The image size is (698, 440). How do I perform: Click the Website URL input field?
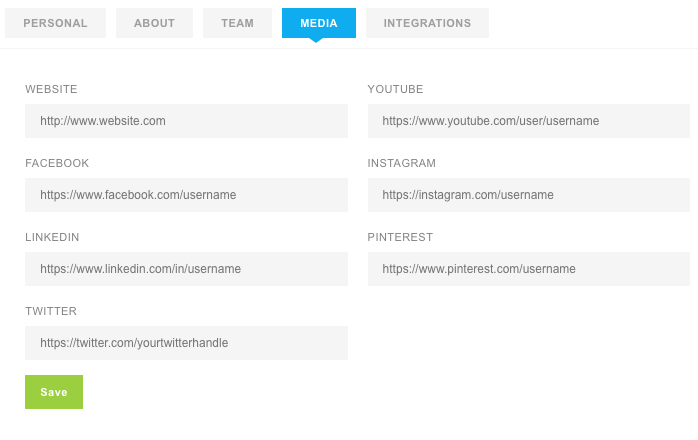pos(186,121)
